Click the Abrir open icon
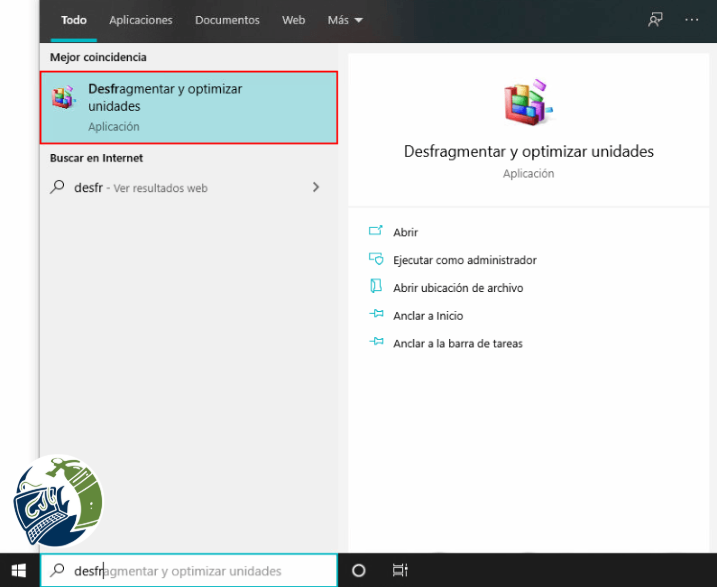This screenshot has width=717, height=587. point(375,231)
